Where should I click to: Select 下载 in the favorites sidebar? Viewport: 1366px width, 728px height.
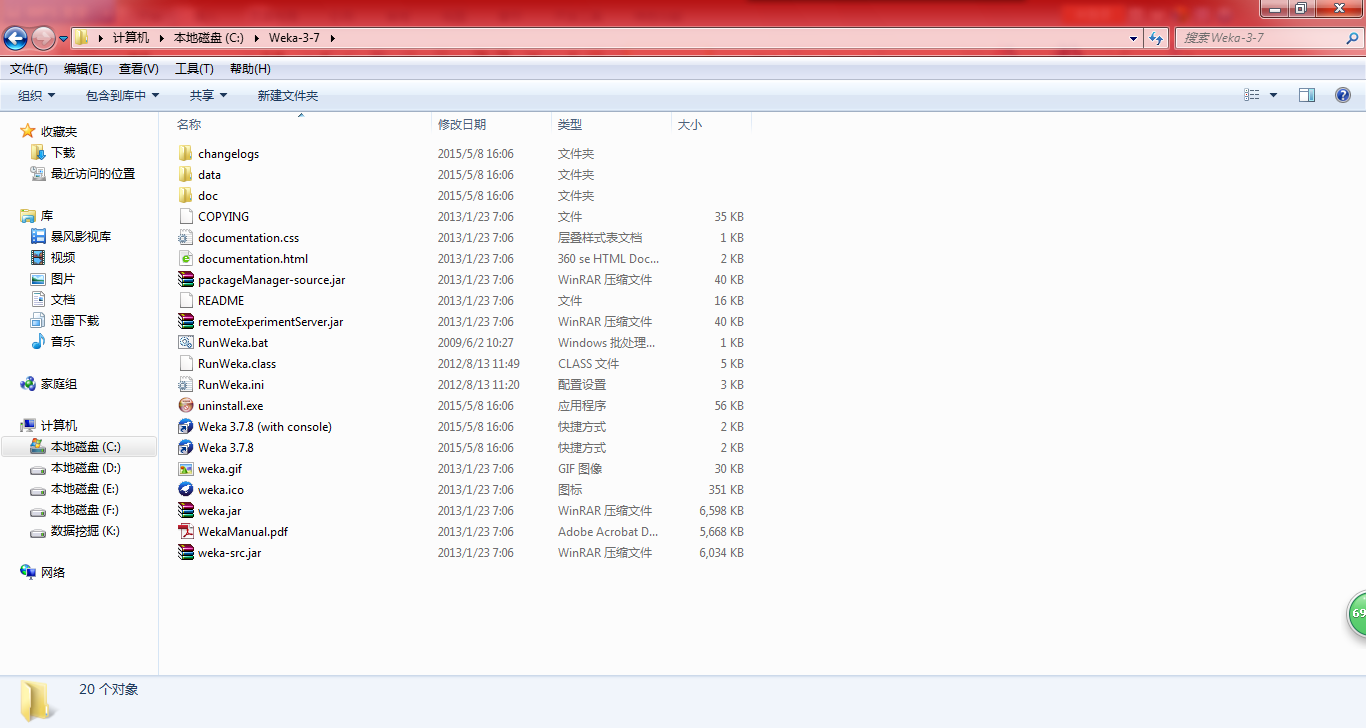[x=63, y=153]
